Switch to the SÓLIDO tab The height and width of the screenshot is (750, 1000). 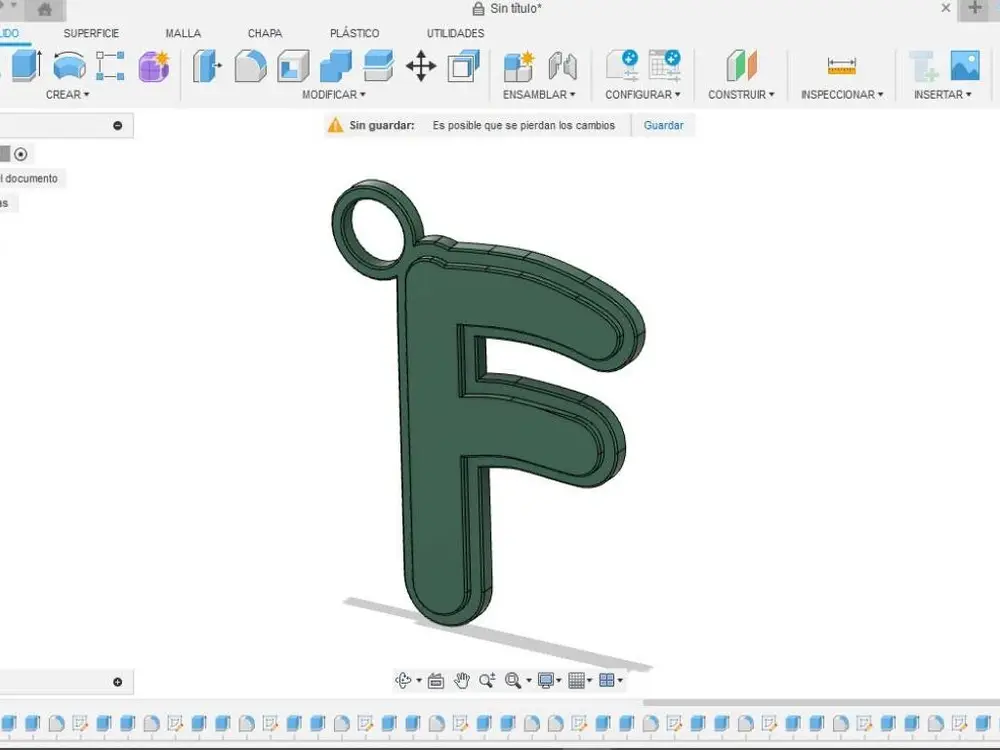[x=9, y=33]
